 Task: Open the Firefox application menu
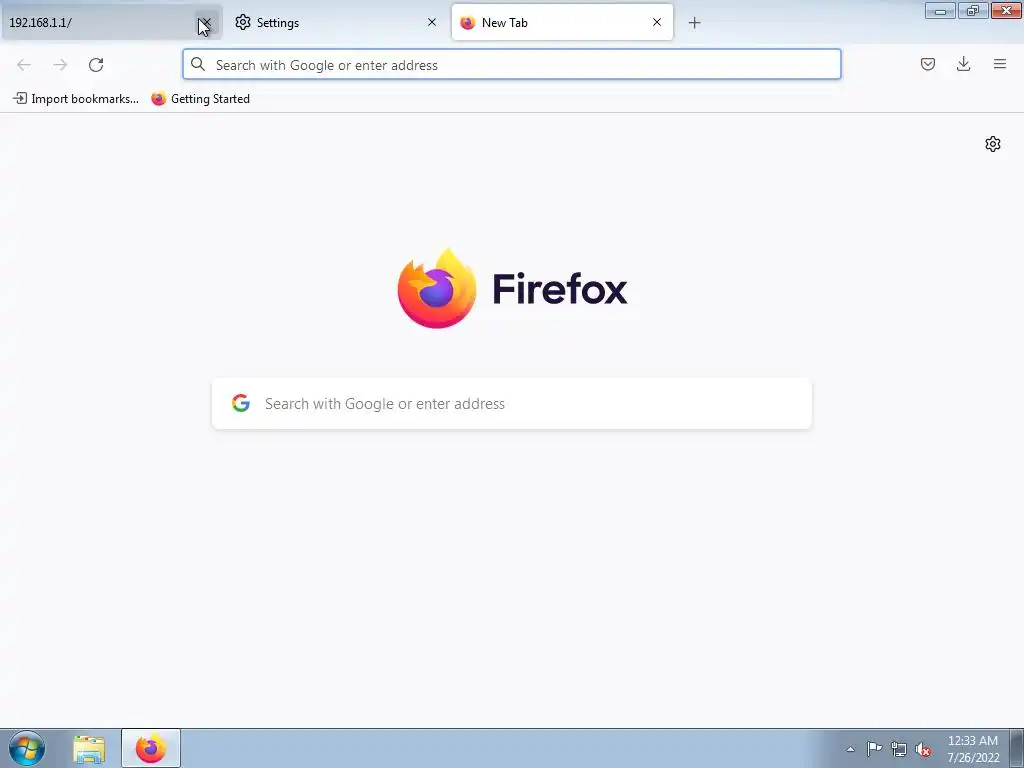(1000, 64)
